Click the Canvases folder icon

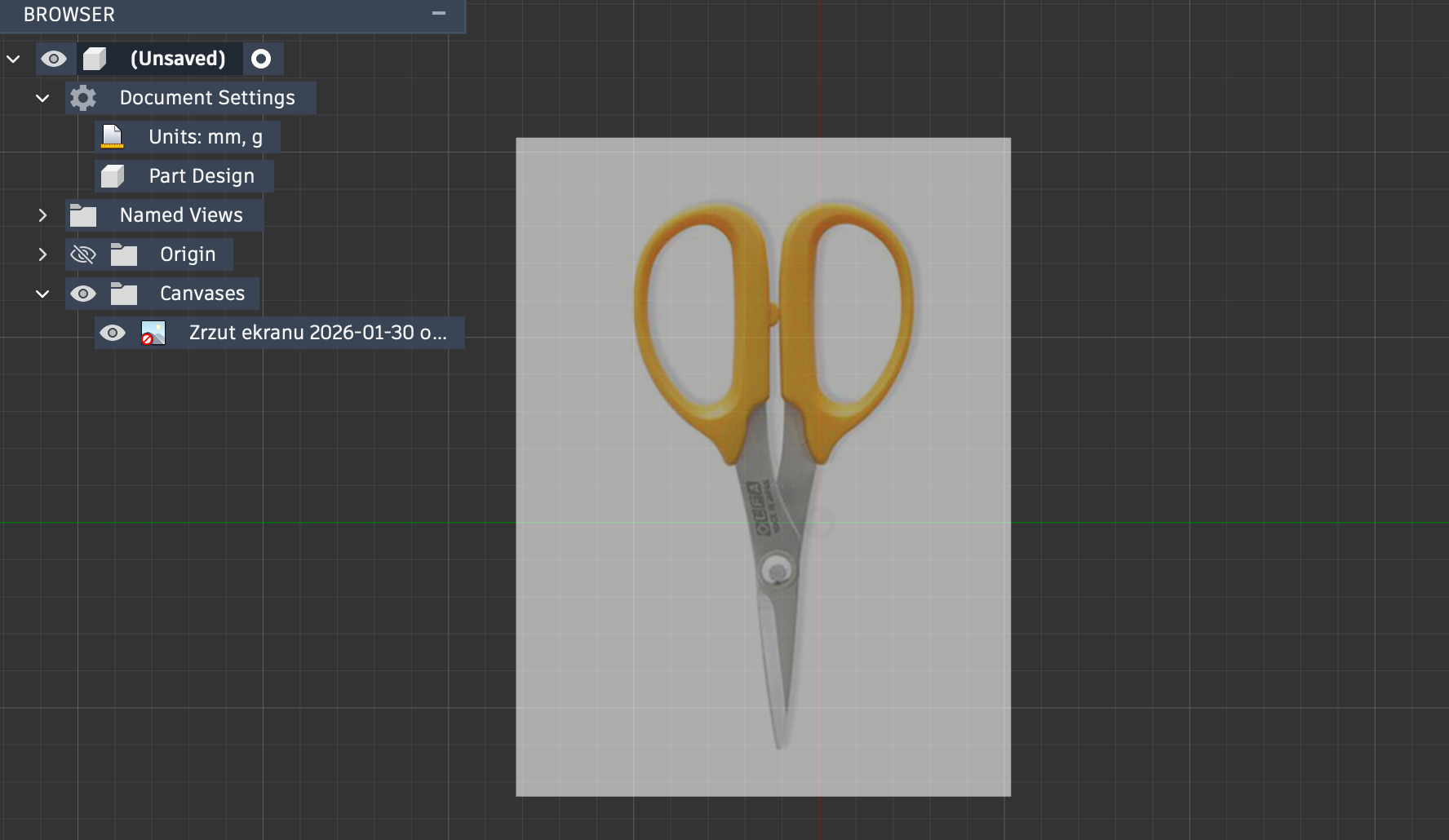[124, 294]
